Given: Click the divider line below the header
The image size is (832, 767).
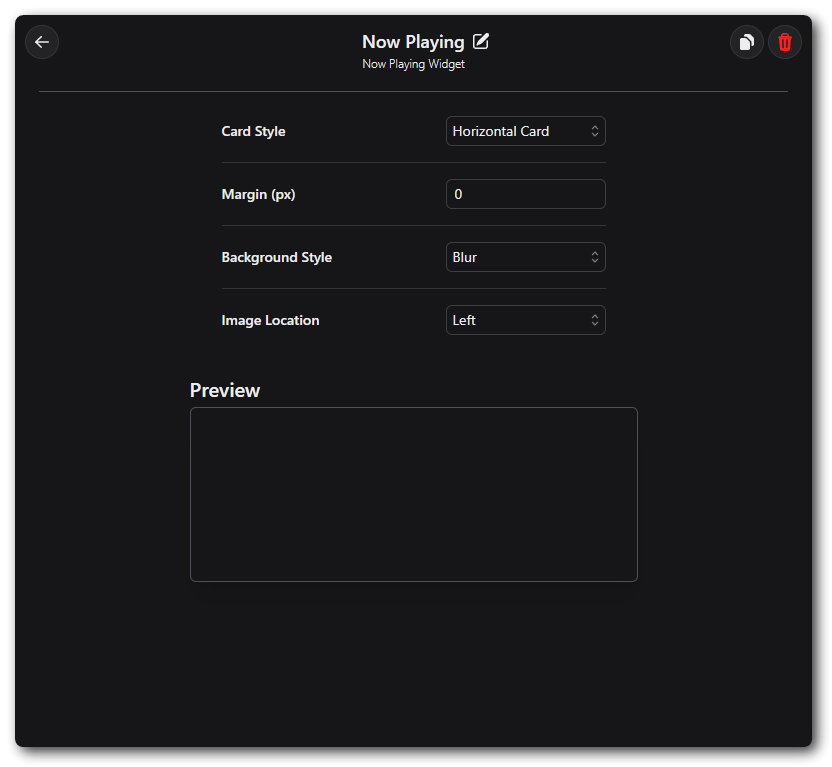Looking at the screenshot, I should [413, 91].
